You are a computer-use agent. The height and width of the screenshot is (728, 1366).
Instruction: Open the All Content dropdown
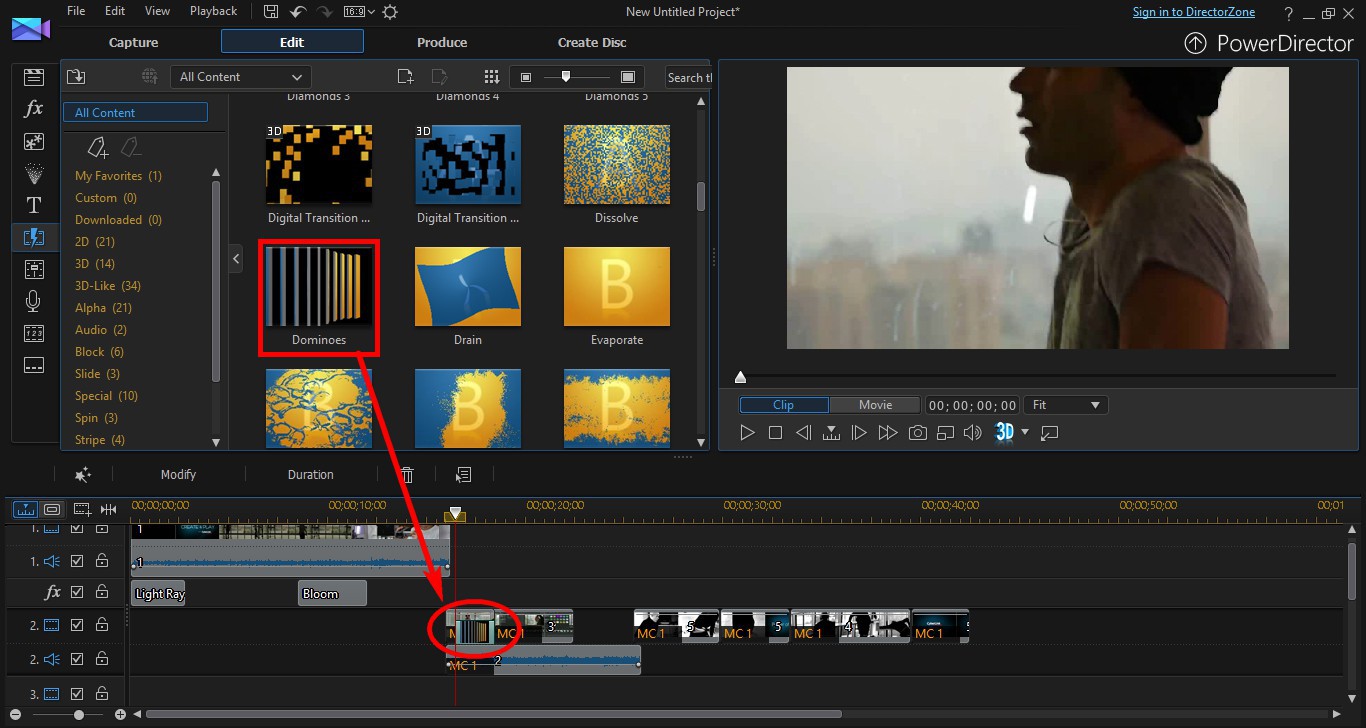pyautogui.click(x=240, y=77)
